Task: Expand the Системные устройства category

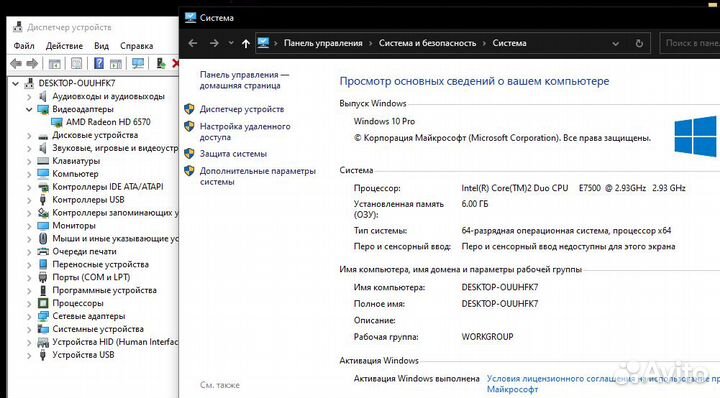Action: click(x=29, y=329)
